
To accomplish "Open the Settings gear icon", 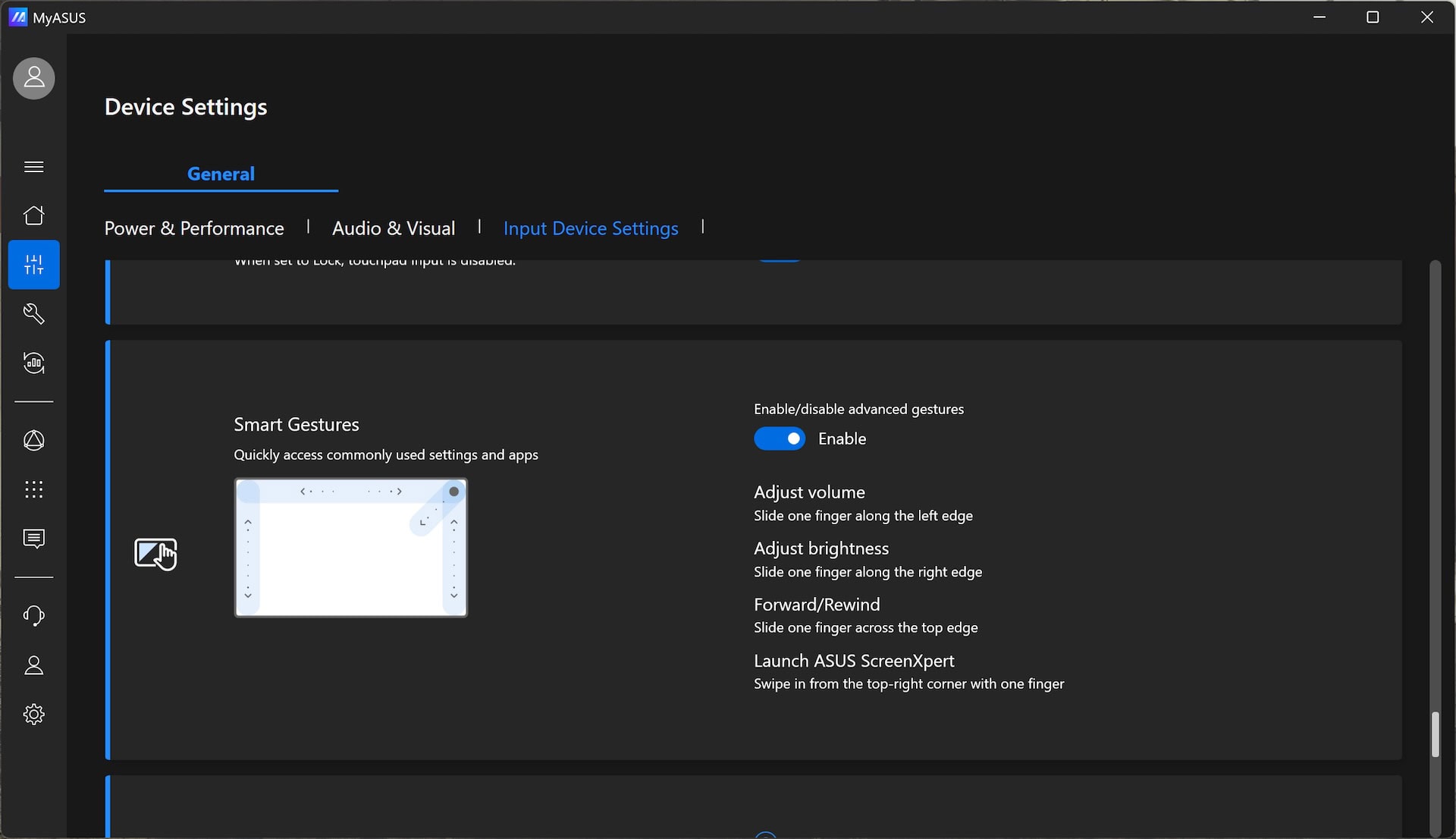I will tap(34, 715).
